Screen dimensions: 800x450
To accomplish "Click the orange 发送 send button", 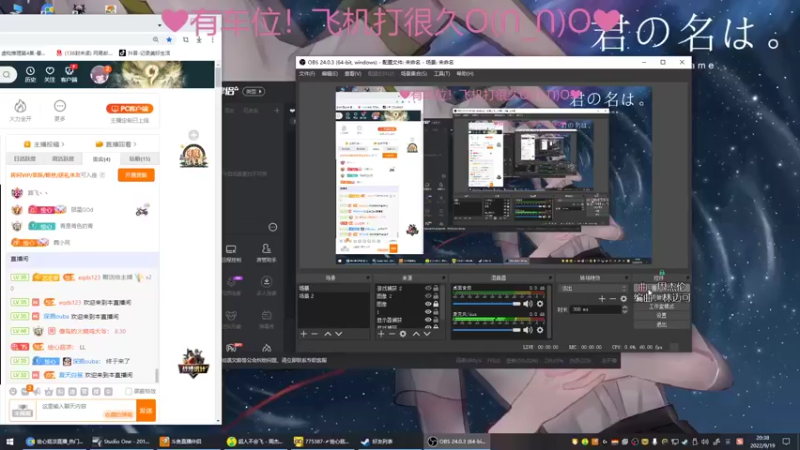I will (x=146, y=410).
